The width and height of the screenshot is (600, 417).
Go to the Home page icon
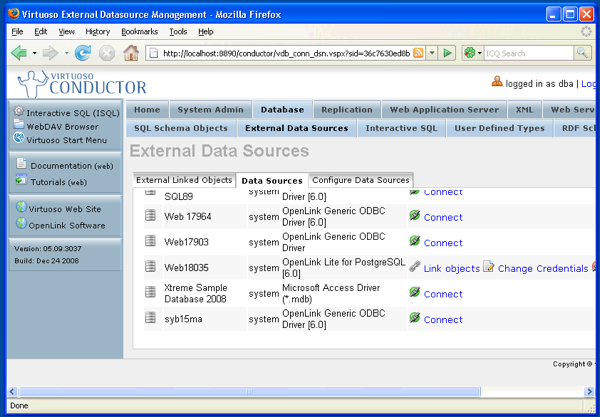131,53
